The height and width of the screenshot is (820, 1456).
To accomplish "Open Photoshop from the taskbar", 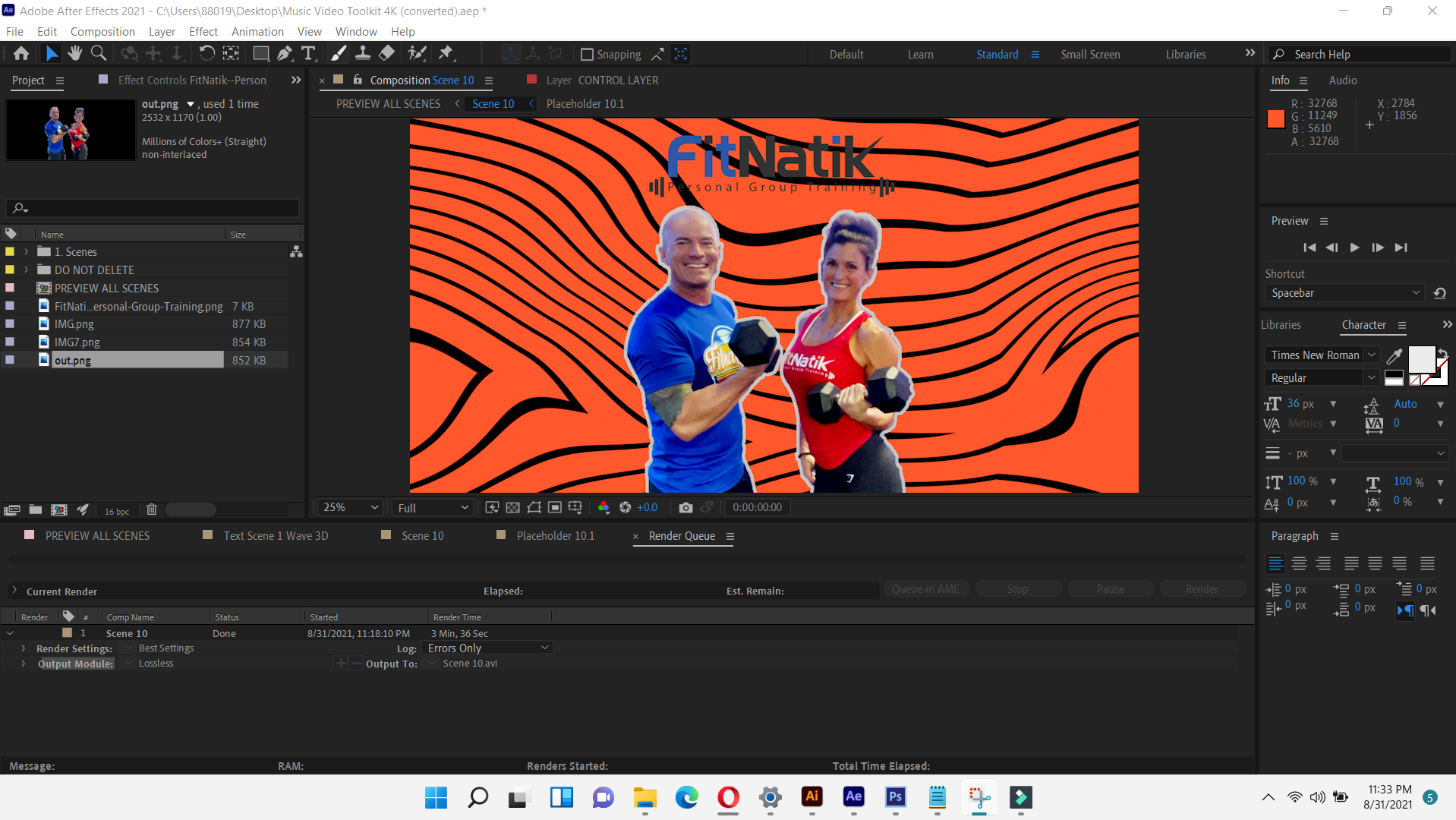I will click(895, 796).
